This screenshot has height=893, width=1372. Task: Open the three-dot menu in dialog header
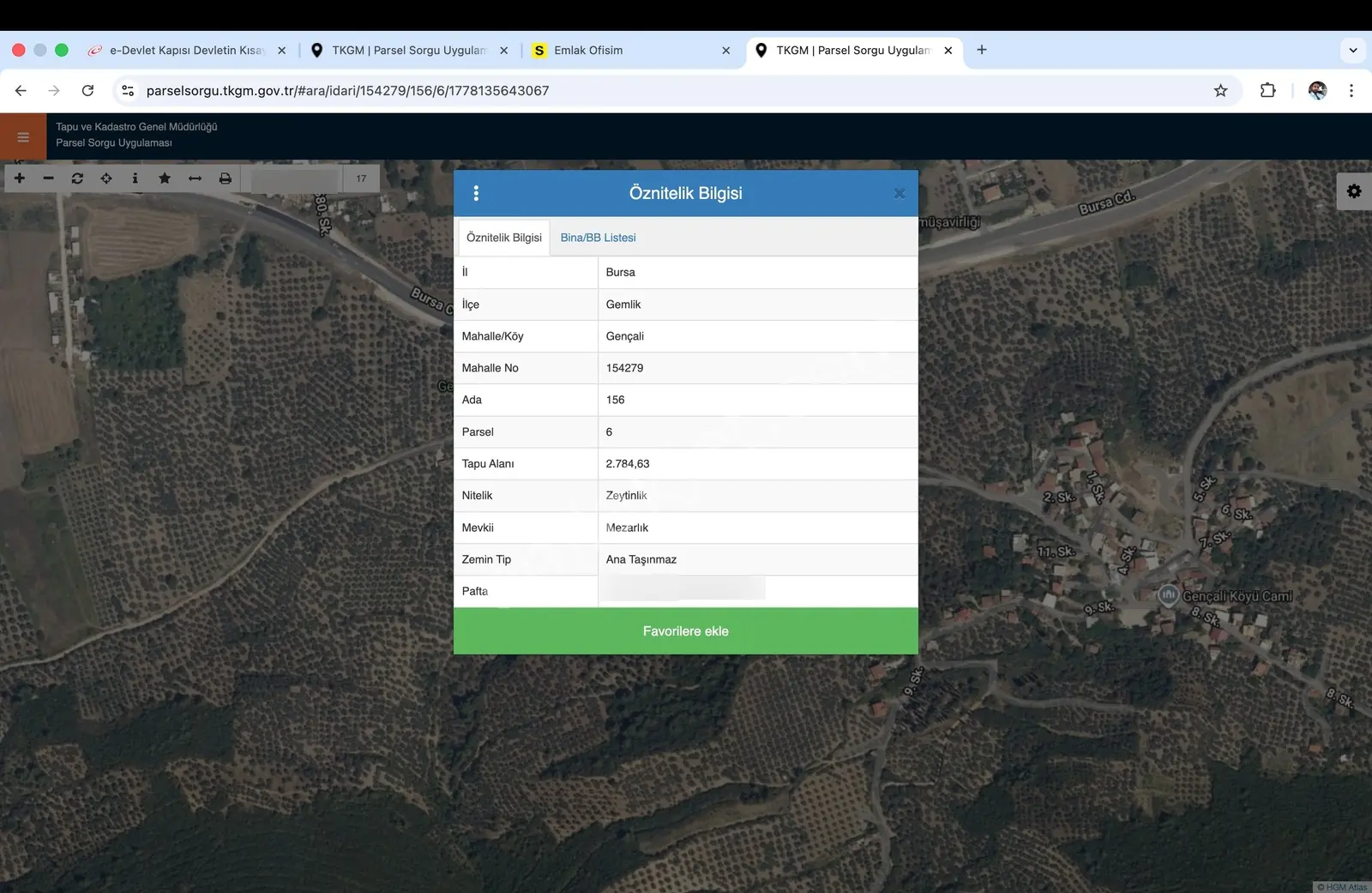pos(476,193)
